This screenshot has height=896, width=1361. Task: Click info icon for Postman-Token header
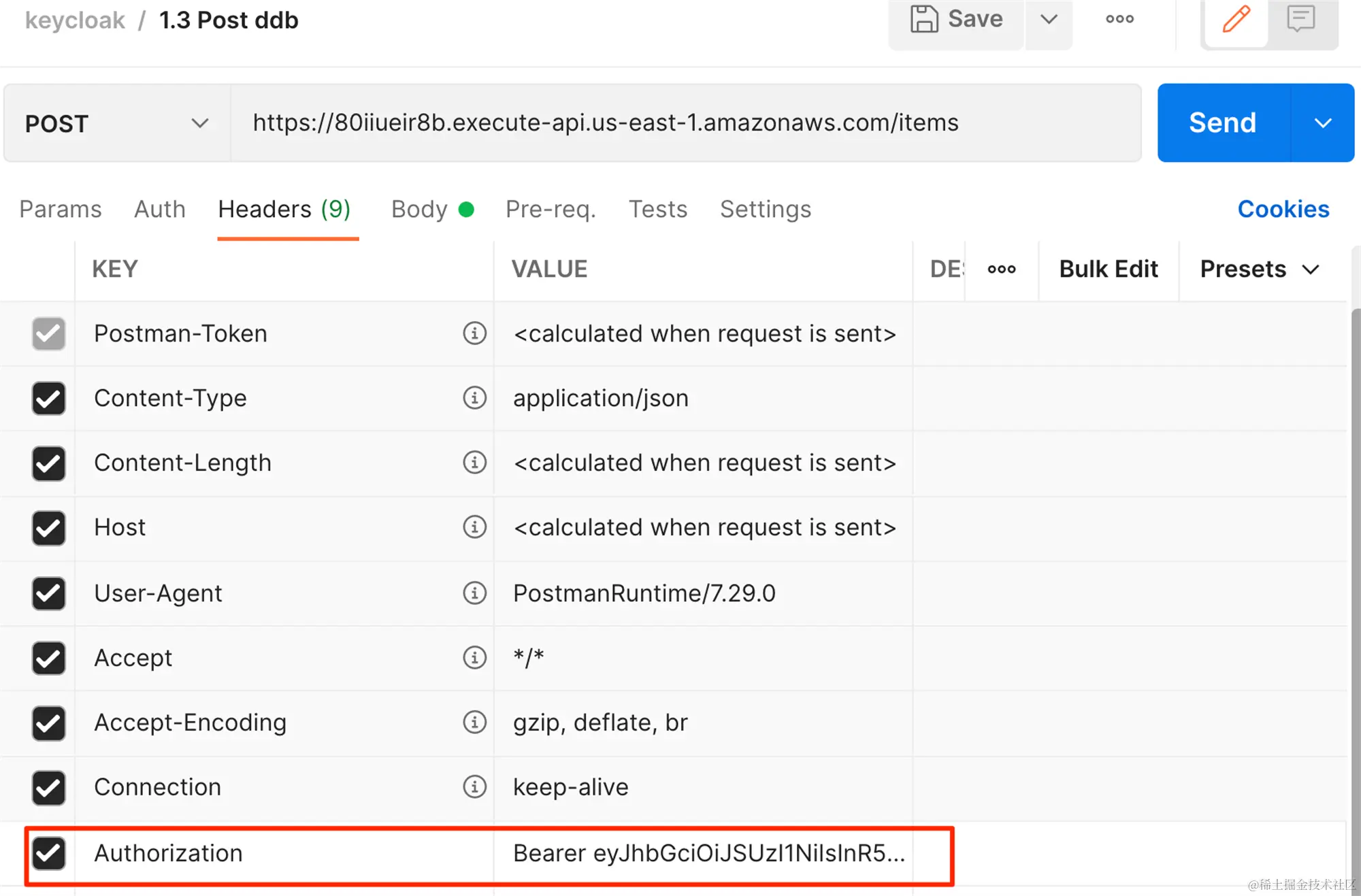[474, 333]
